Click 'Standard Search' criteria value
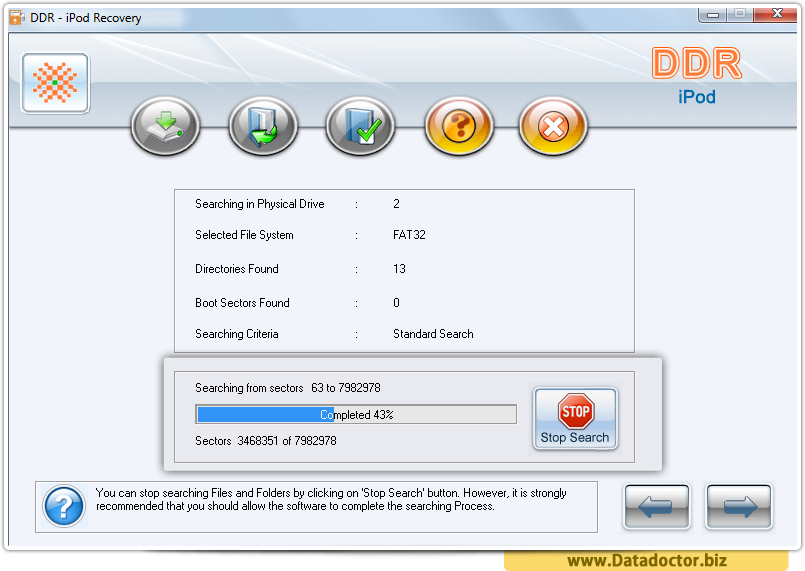 click(x=433, y=334)
